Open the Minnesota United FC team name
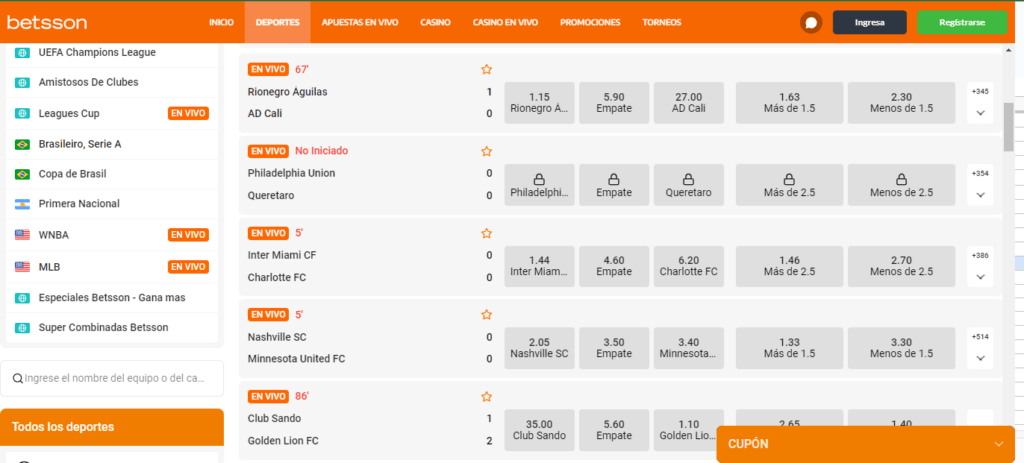 coord(296,359)
